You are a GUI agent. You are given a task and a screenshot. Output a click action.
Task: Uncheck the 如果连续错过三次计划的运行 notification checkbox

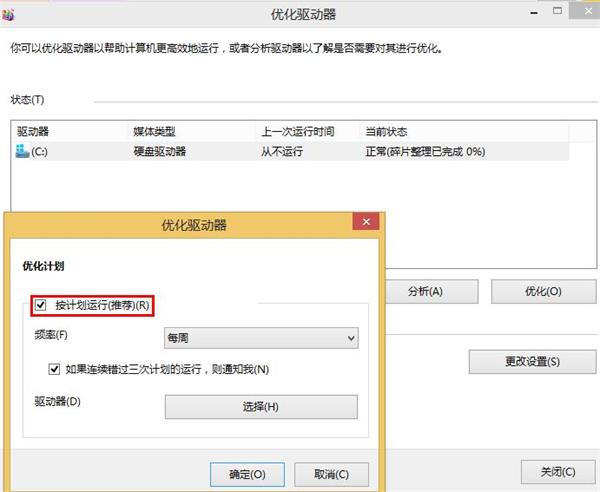point(55,369)
